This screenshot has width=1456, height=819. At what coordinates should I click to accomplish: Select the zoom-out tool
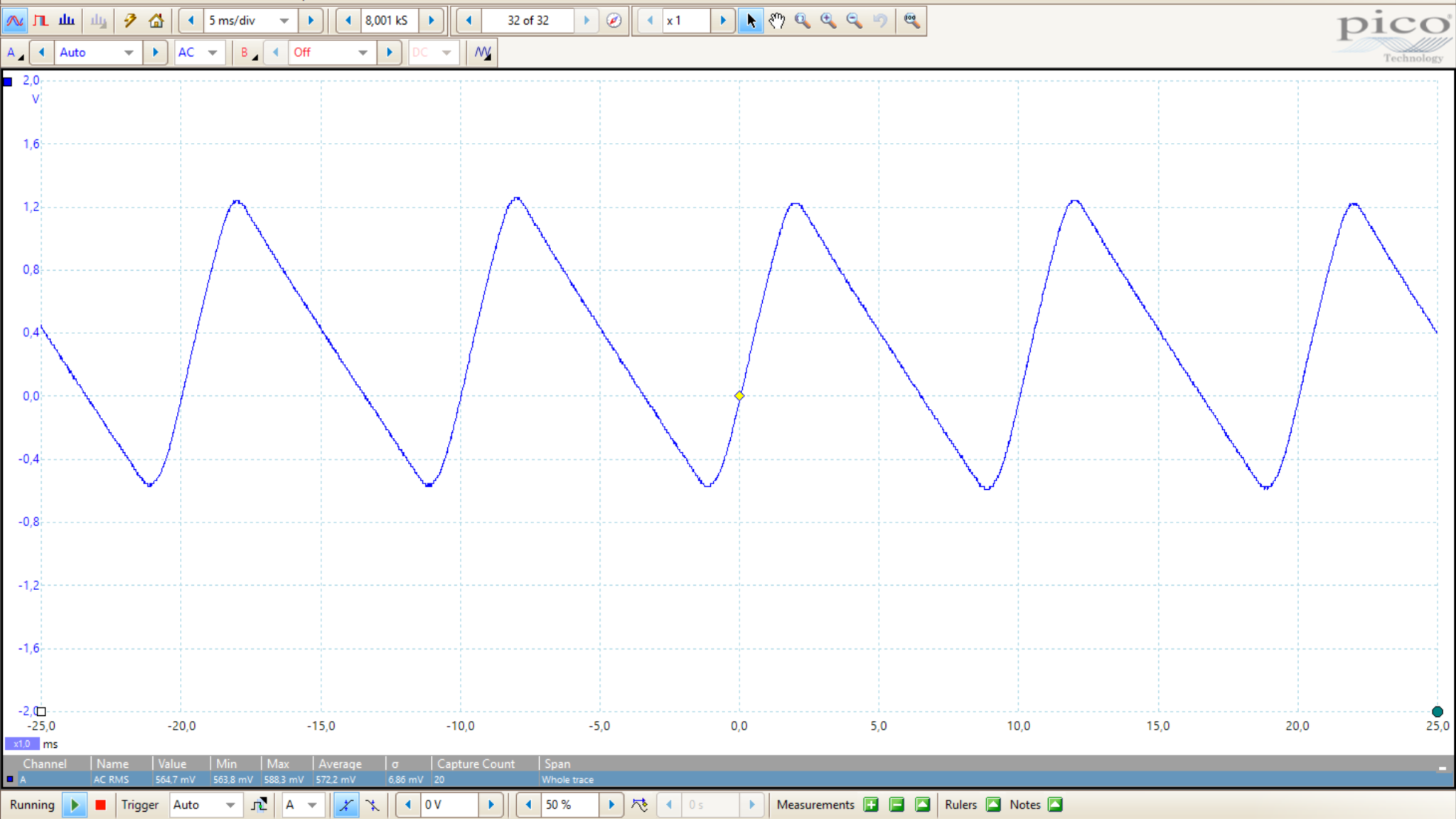pos(855,21)
